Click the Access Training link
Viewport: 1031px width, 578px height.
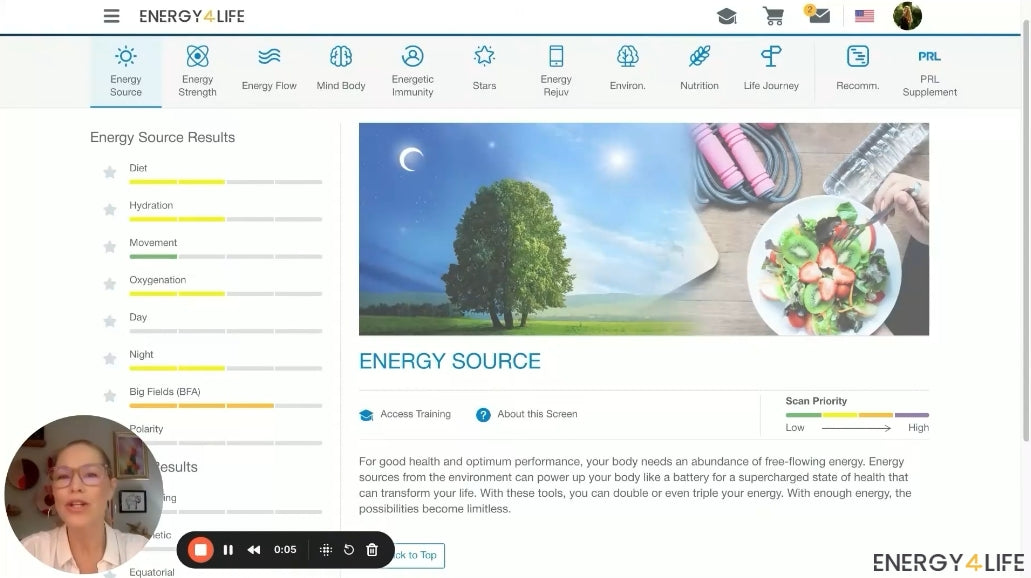click(414, 414)
